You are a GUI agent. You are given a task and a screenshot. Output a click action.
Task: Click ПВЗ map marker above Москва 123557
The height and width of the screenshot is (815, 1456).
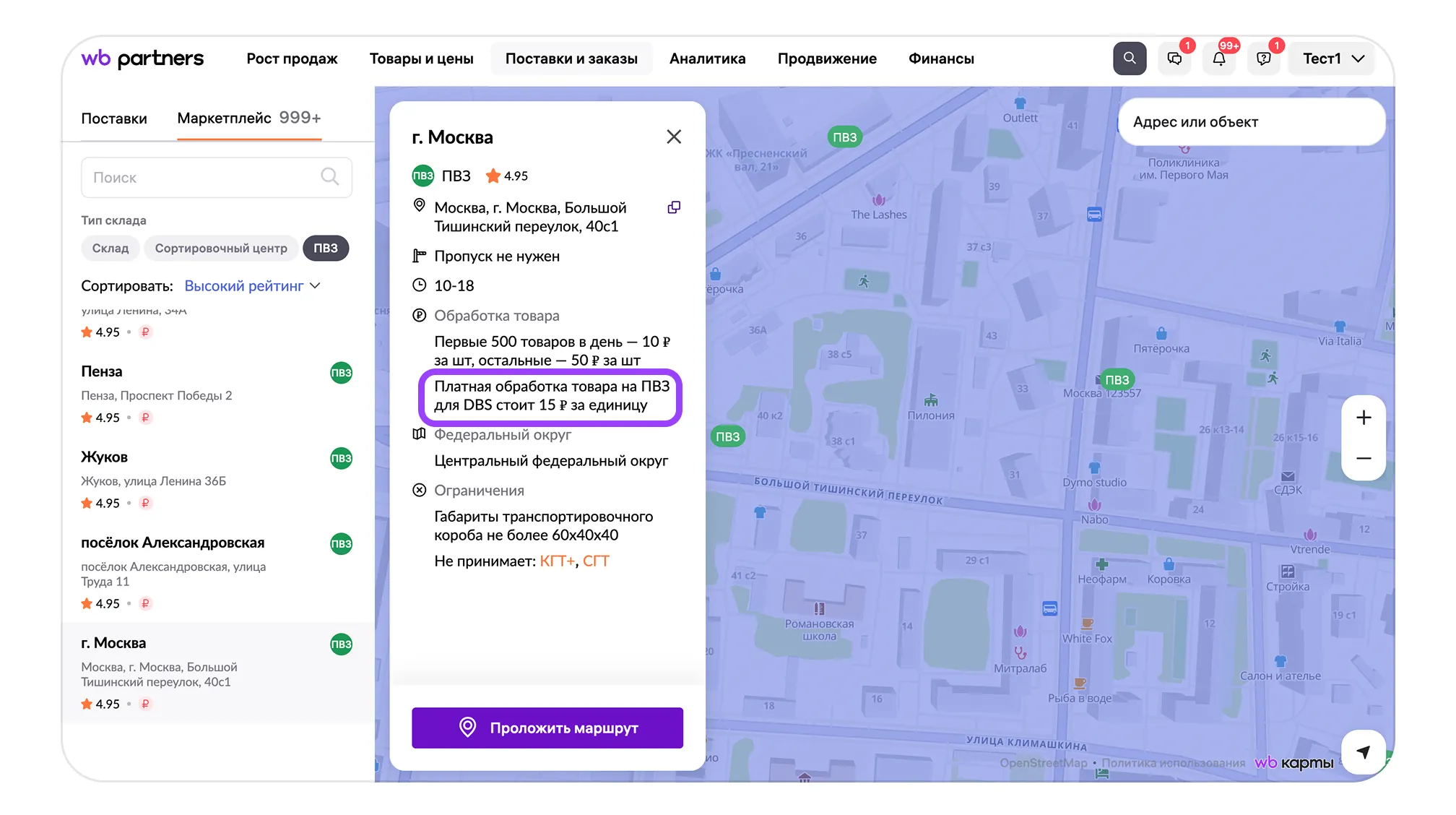pyautogui.click(x=1117, y=380)
